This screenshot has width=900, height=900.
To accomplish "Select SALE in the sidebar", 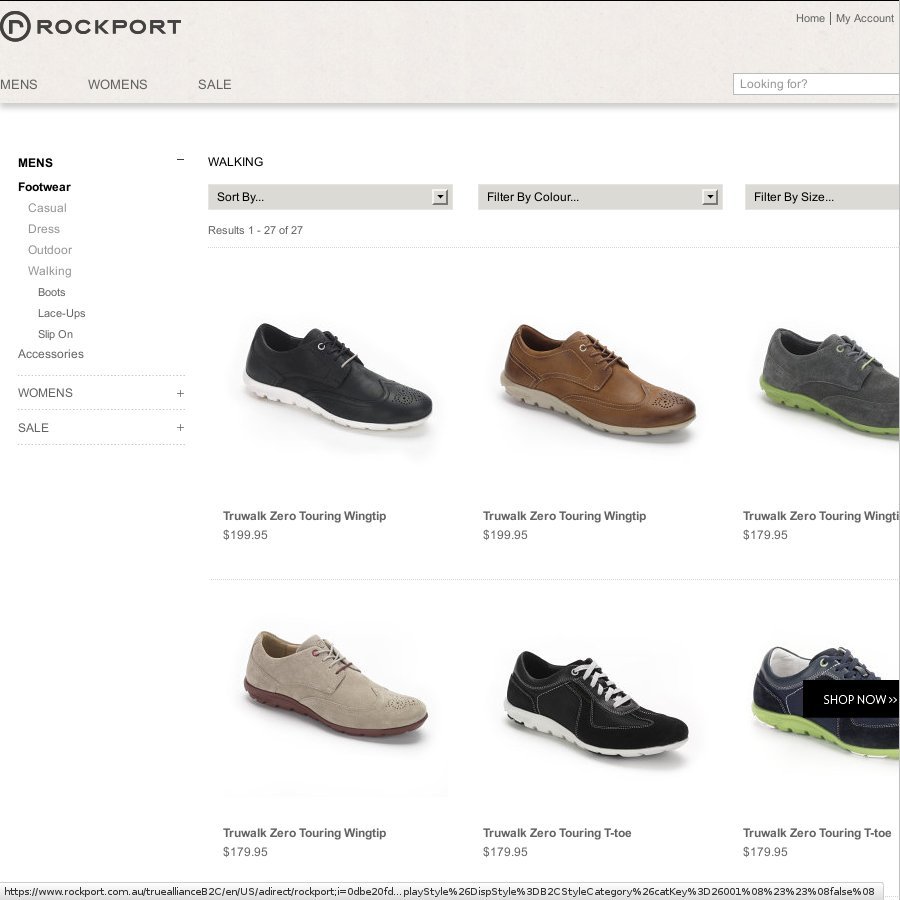I will pos(33,428).
